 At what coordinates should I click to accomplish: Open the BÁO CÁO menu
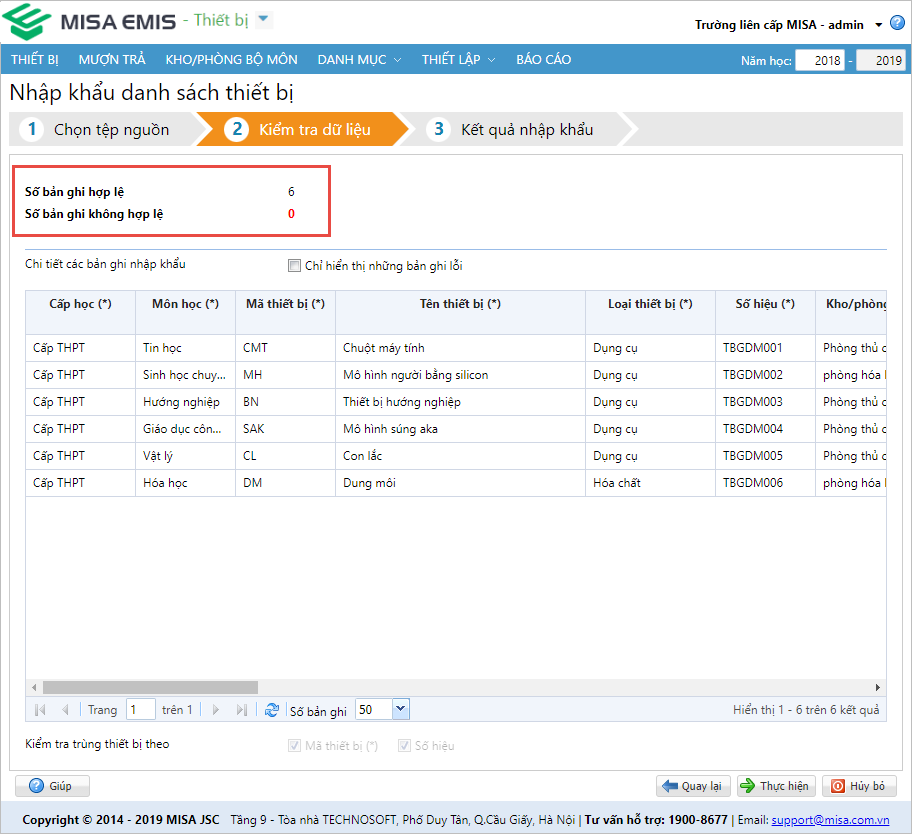pos(543,59)
